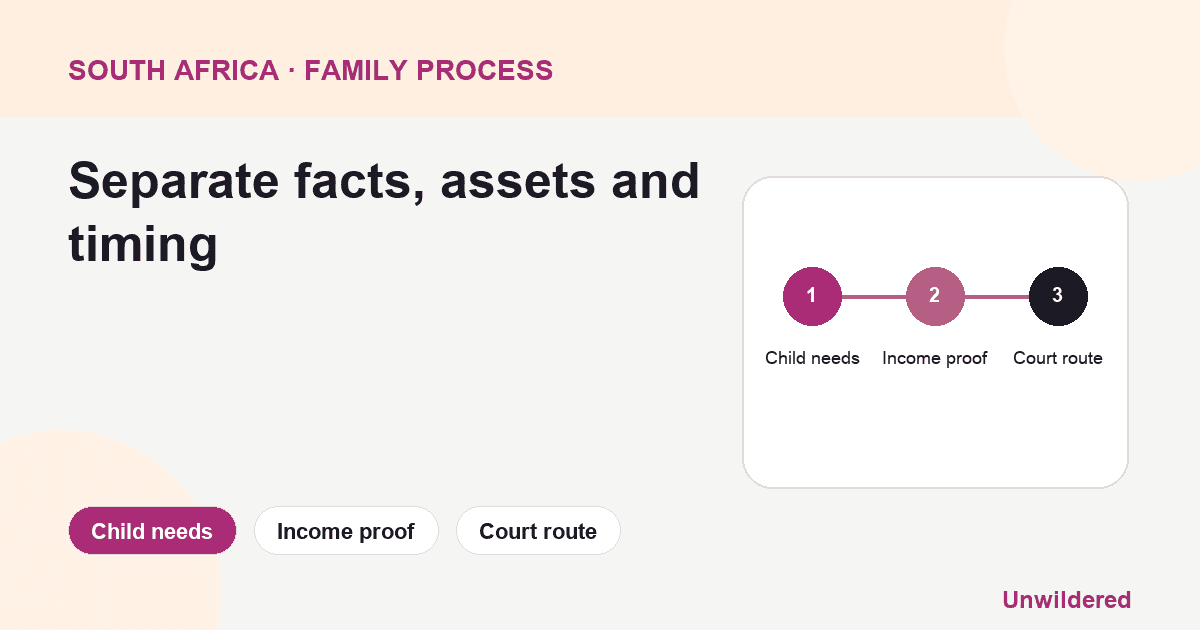The image size is (1200, 630).
Task: Click the South Africa · Family Process heading
Action: [310, 70]
